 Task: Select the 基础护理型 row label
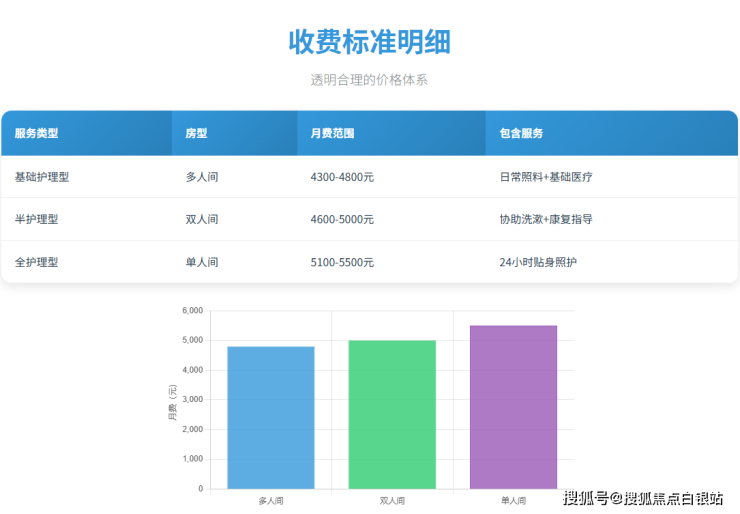coord(42,177)
